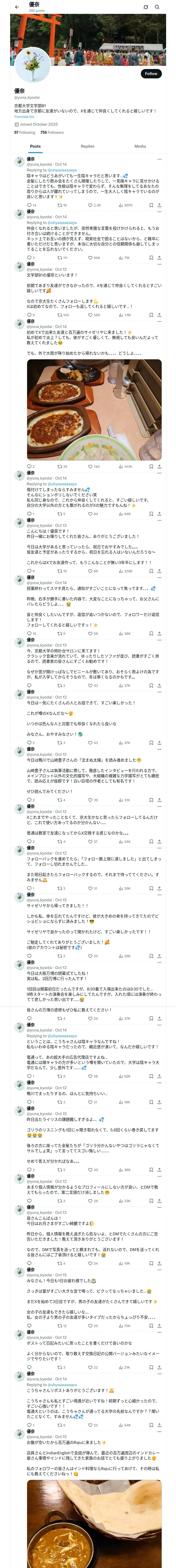This screenshot has width=176, height=1568.
Task: Bookmark the post with 143K views
Action: [x=151, y=466]
